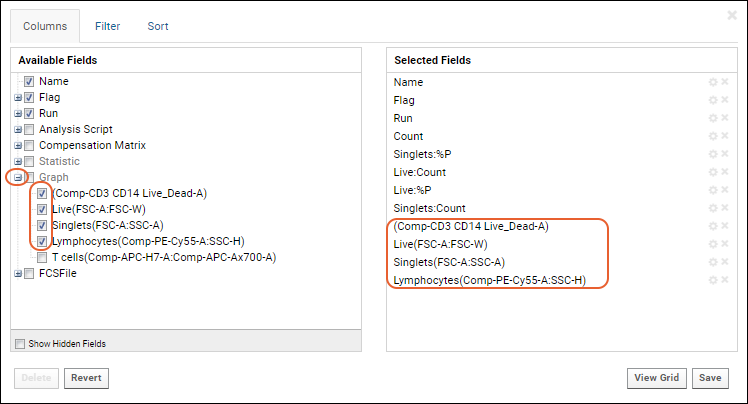Open the Sort tab
This screenshot has width=748, height=404.
click(158, 26)
